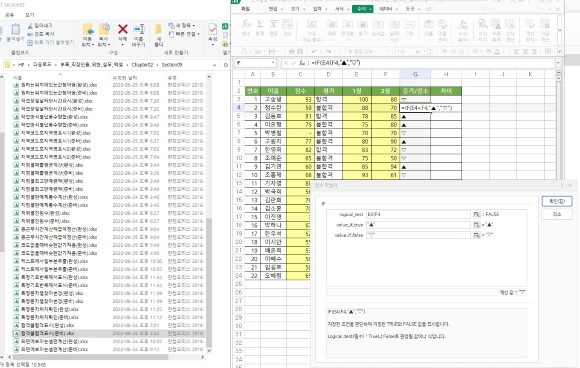Click Copy path in the Explorer ribbon
Image resolution: width=580 pixels, height=368 pixels.
click(x=41, y=34)
